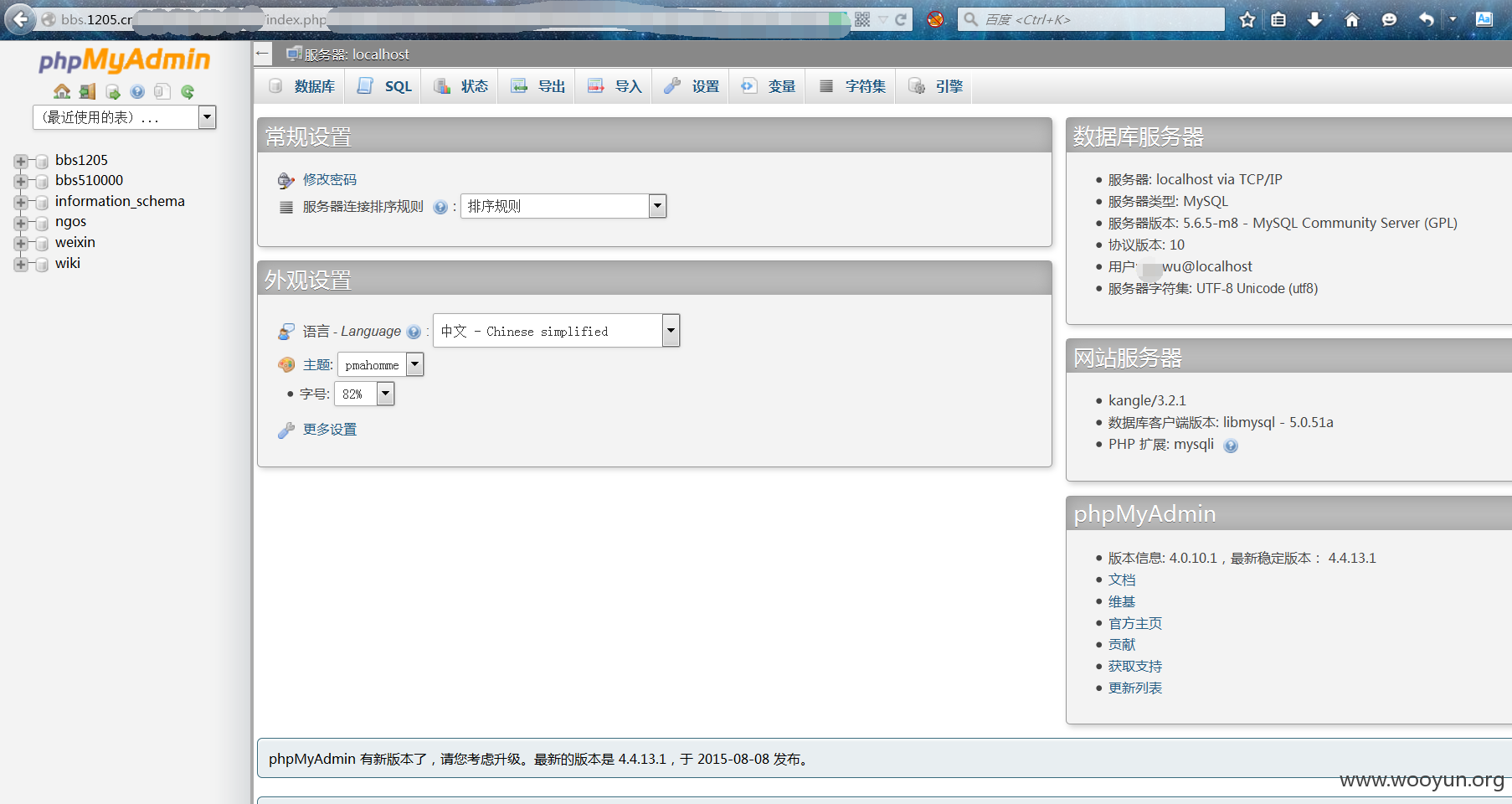Viewport: 1512px width, 804px height.
Task: Click the ad-blocker icon beside address bar
Action: (935, 18)
